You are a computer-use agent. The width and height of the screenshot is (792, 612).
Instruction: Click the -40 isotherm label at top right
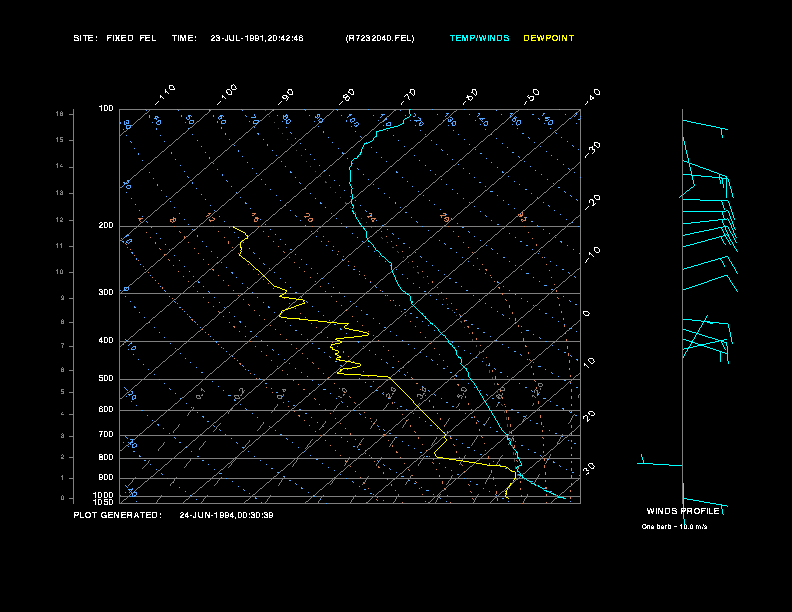click(593, 97)
